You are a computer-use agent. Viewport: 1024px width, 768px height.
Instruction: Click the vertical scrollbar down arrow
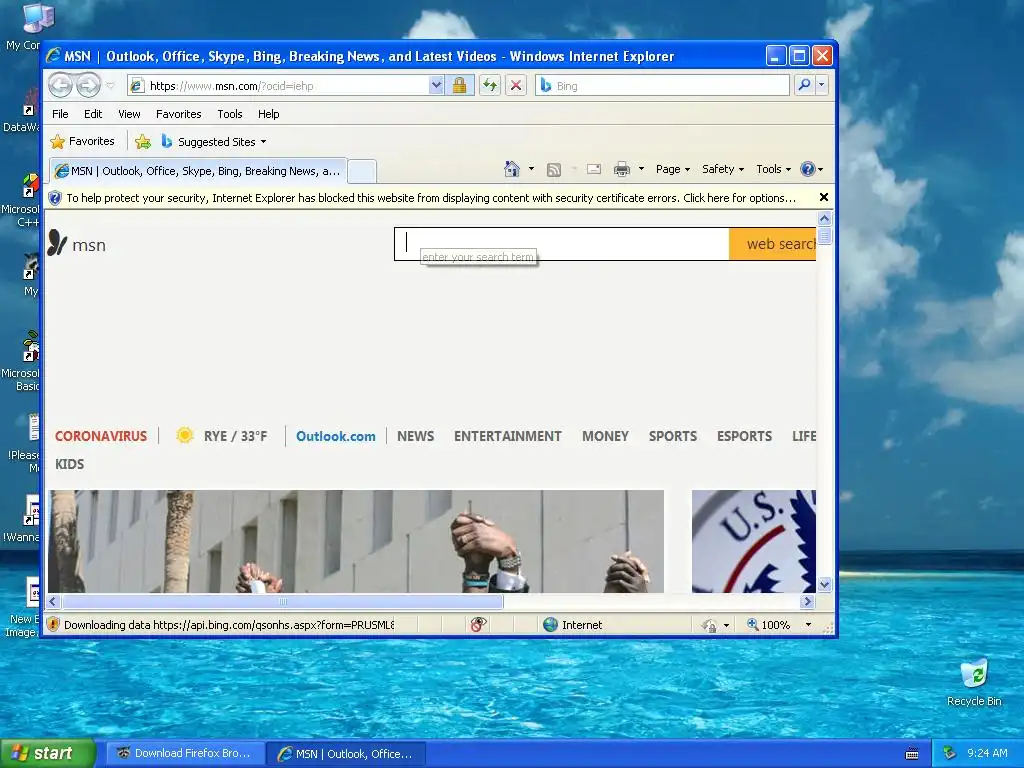(824, 584)
